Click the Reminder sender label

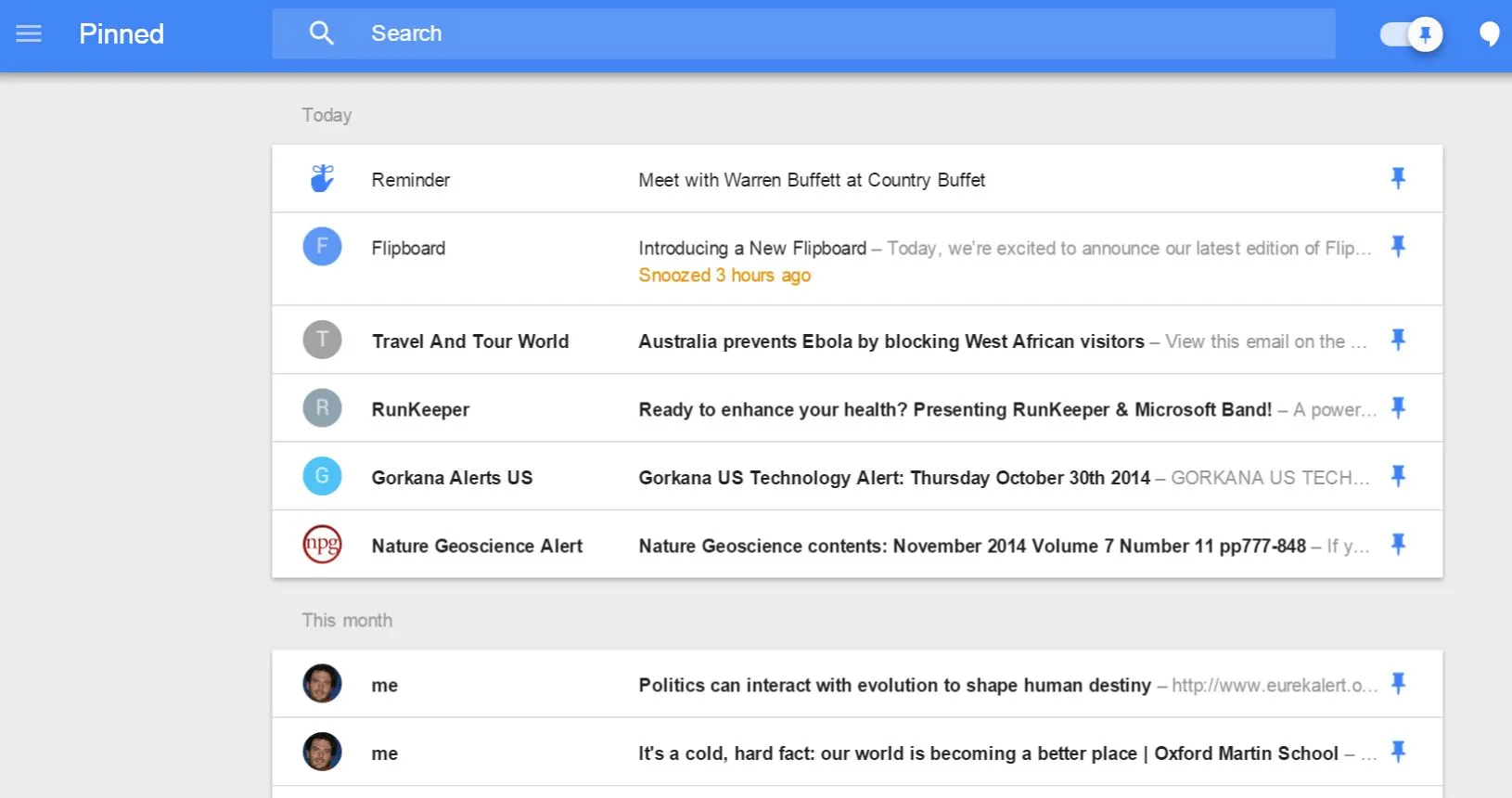tap(411, 180)
